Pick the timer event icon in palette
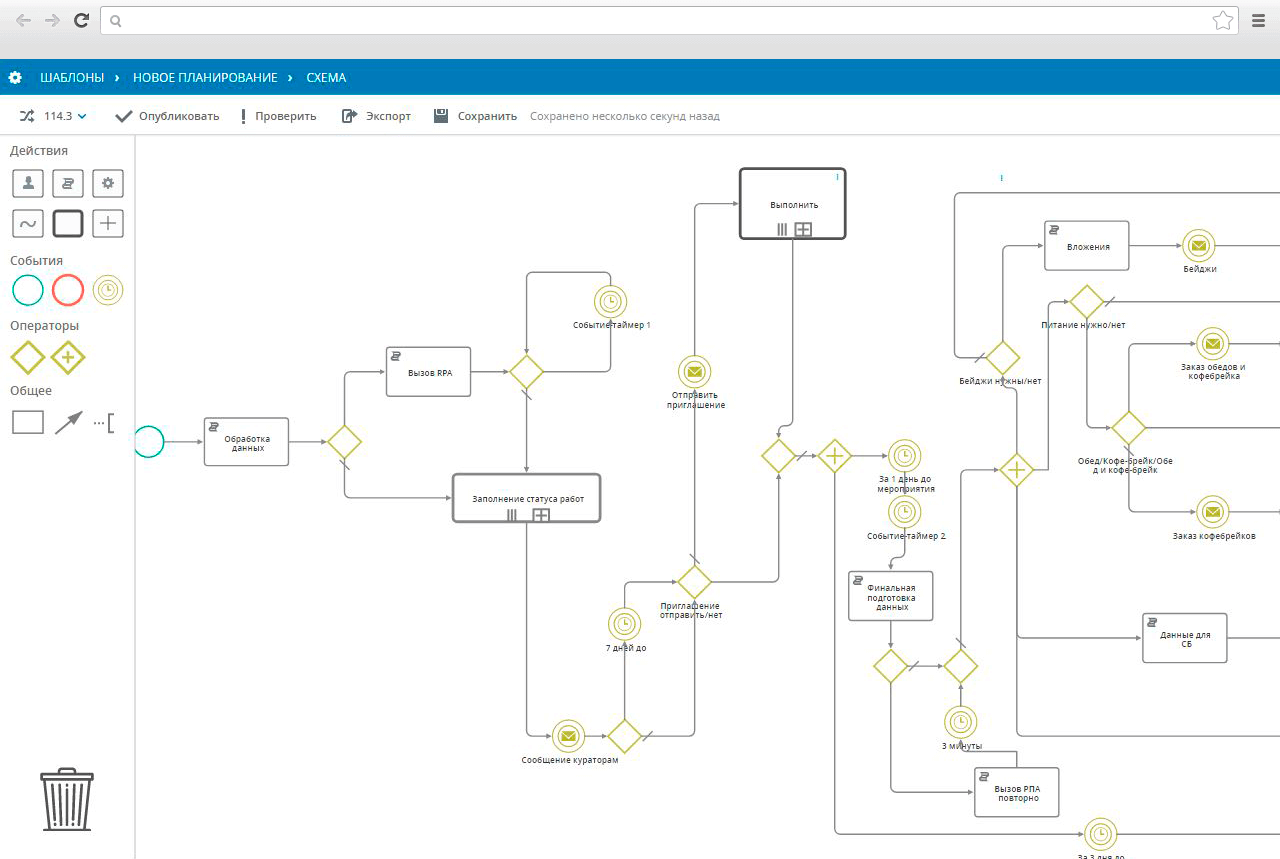 click(108, 290)
